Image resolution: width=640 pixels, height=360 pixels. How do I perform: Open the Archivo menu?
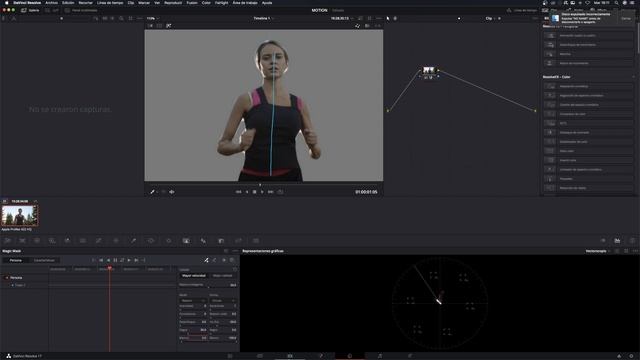pos(51,2)
